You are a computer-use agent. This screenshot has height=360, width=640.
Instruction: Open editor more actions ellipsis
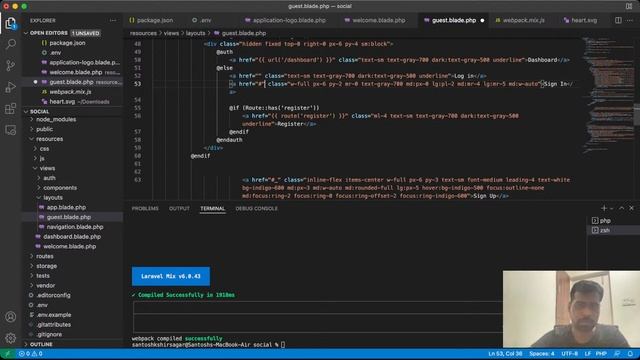pos(630,20)
